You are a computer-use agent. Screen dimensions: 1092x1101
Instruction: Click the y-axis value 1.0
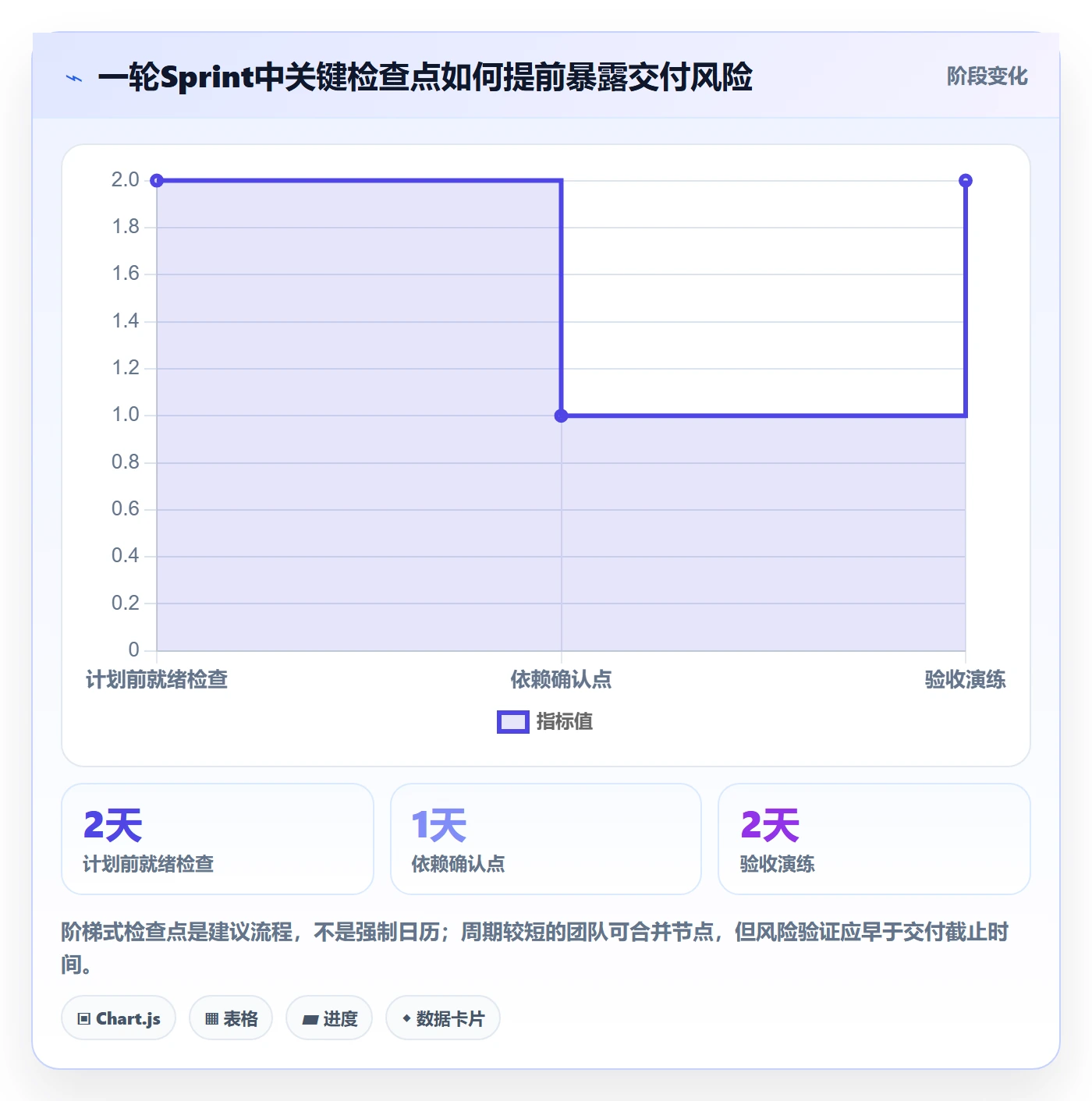click(126, 415)
